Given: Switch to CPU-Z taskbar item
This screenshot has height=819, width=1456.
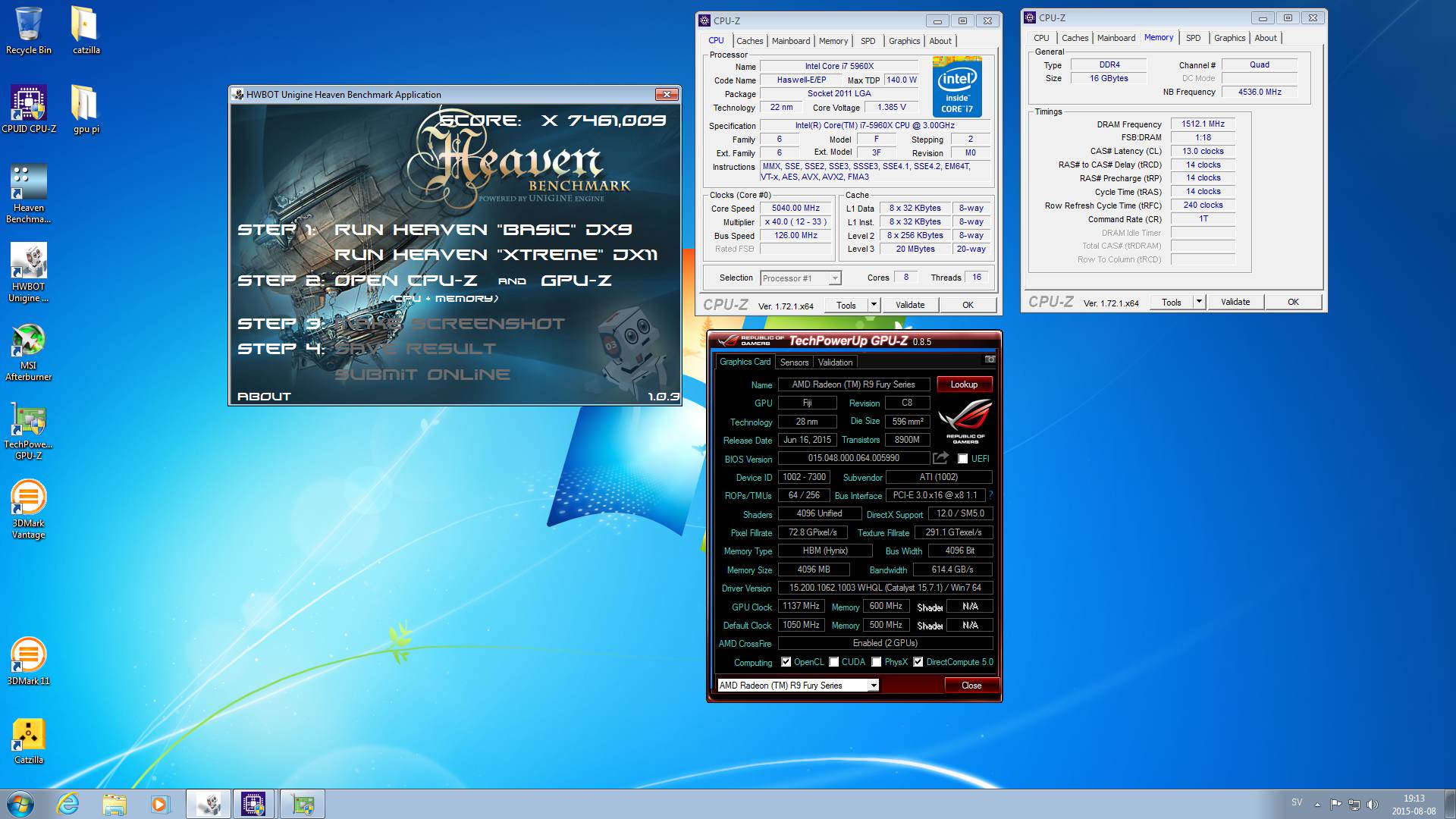Looking at the screenshot, I should [254, 804].
